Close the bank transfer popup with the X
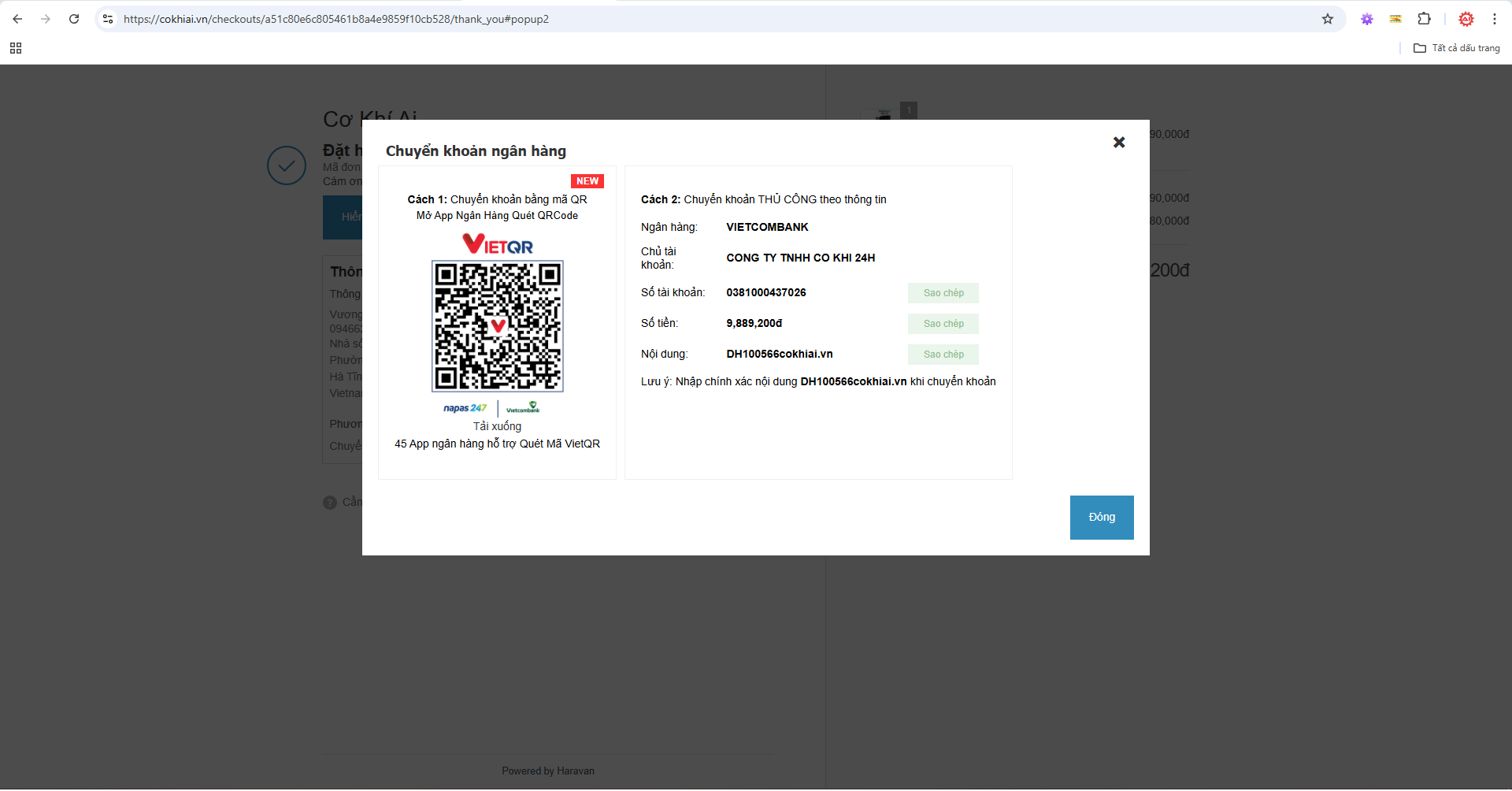The height and width of the screenshot is (791, 1512). [1119, 143]
